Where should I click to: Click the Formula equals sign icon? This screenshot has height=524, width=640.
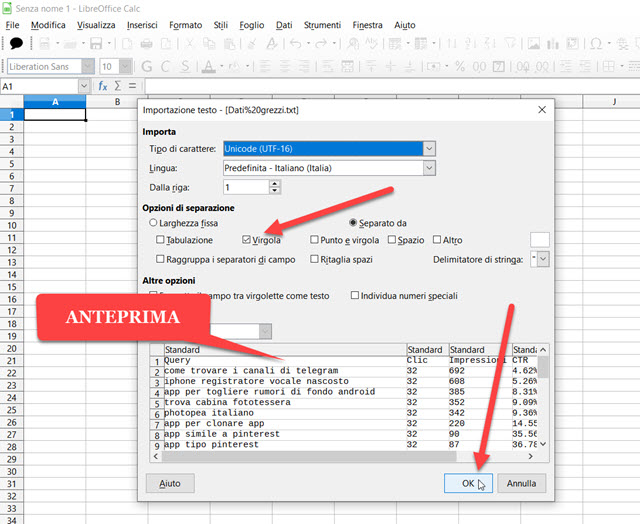pos(132,86)
